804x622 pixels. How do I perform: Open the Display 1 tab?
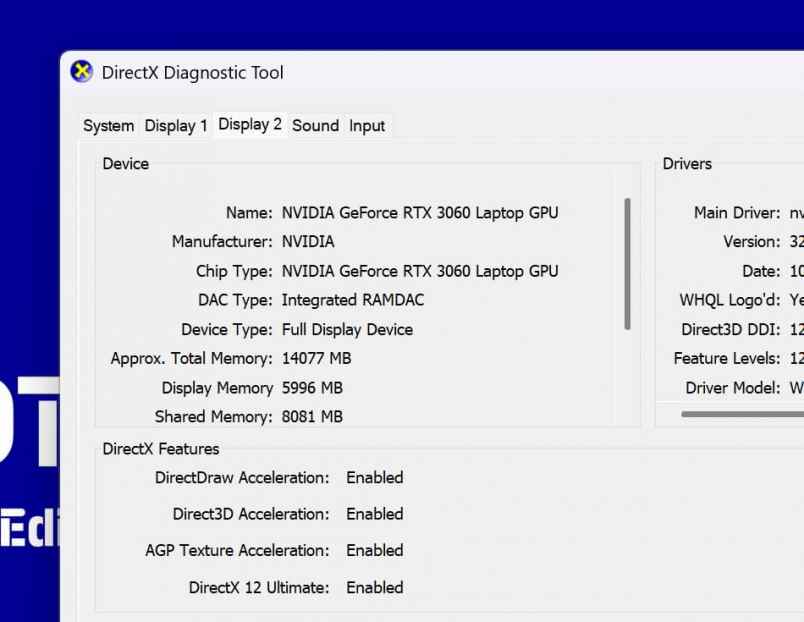tap(176, 126)
